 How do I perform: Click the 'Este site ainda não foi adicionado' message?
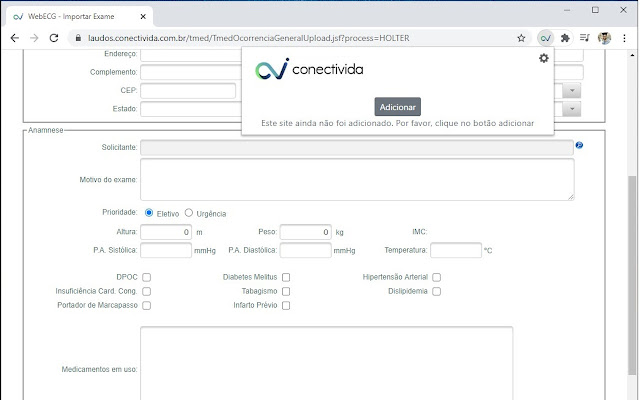(398, 123)
